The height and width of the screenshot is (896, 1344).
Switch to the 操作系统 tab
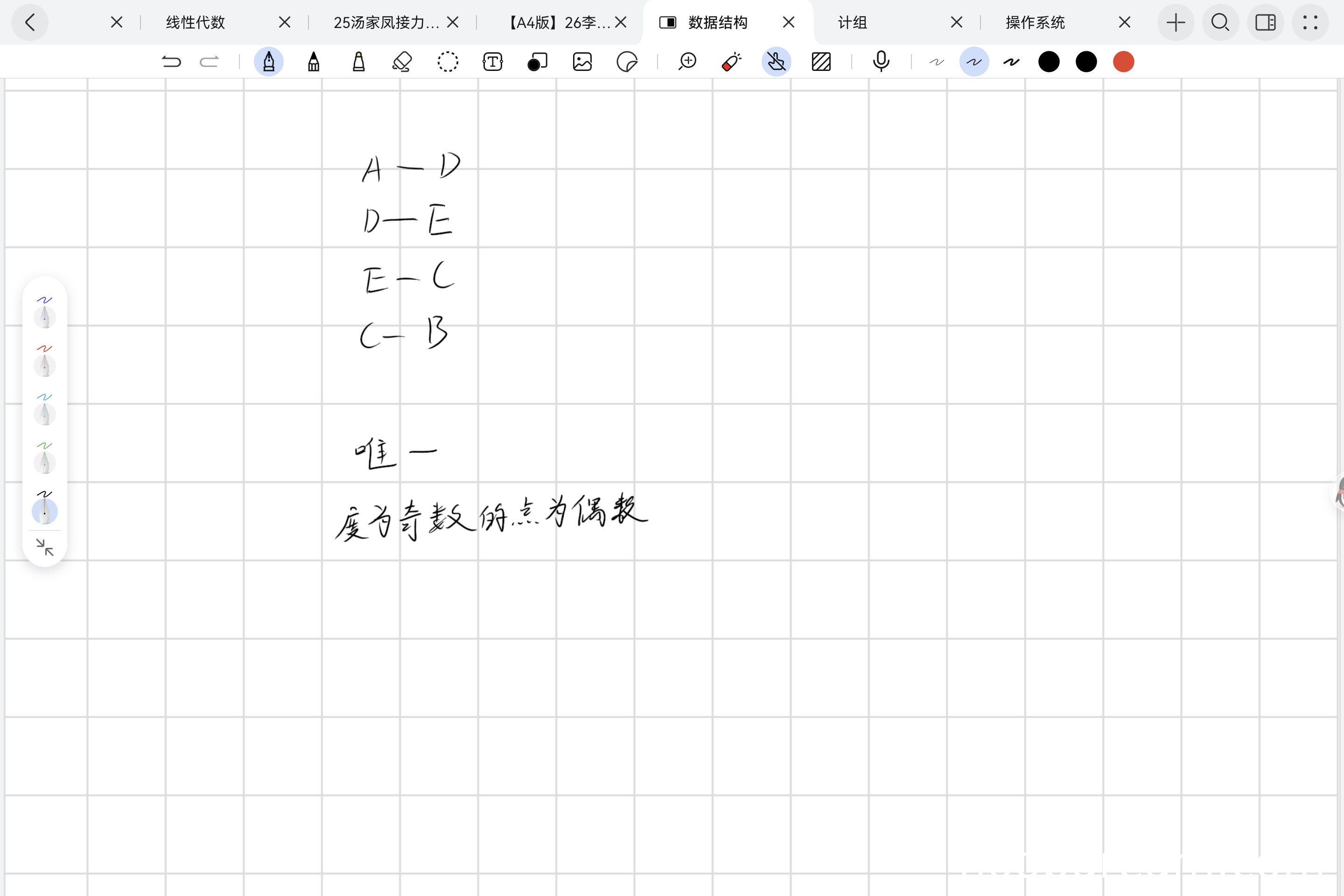click(x=1035, y=23)
